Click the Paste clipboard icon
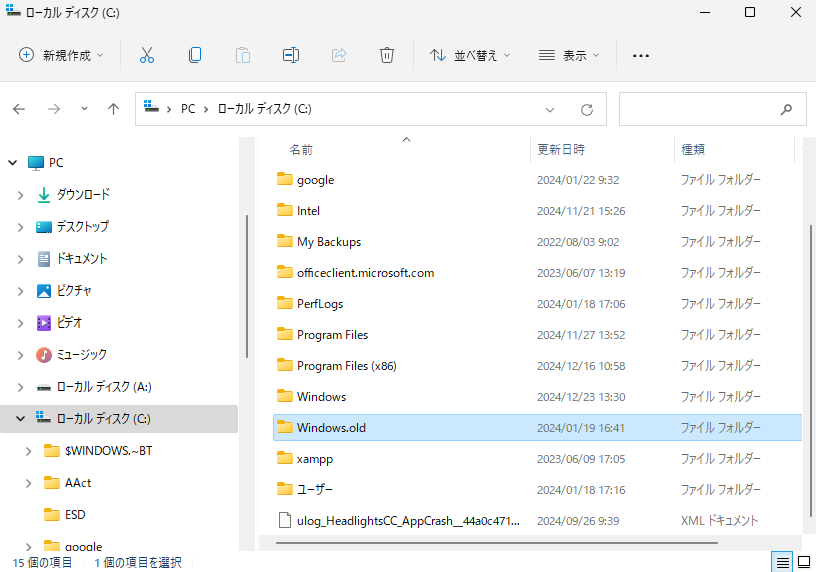The height and width of the screenshot is (572, 816). [x=243, y=55]
